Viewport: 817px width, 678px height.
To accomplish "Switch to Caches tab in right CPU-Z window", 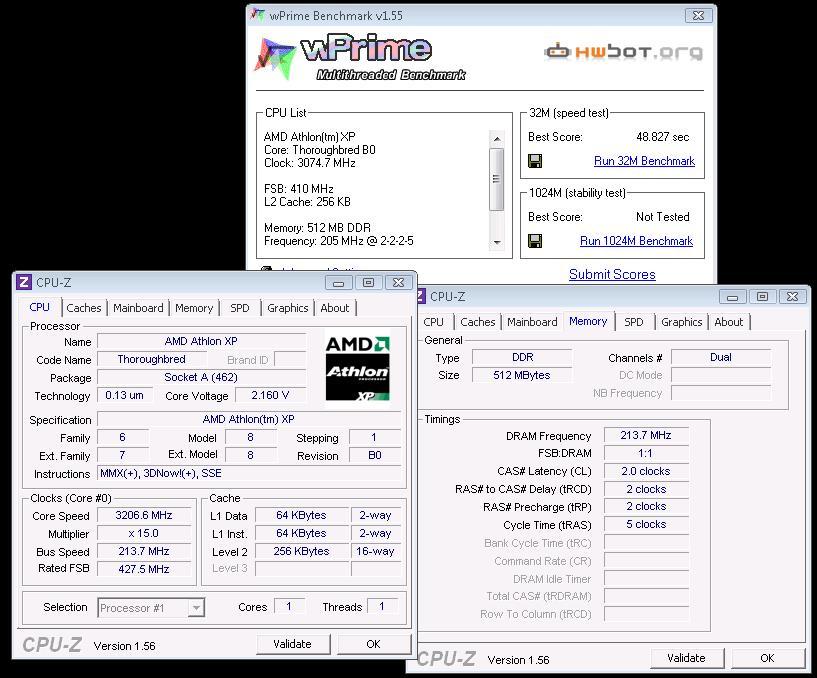I will [478, 322].
